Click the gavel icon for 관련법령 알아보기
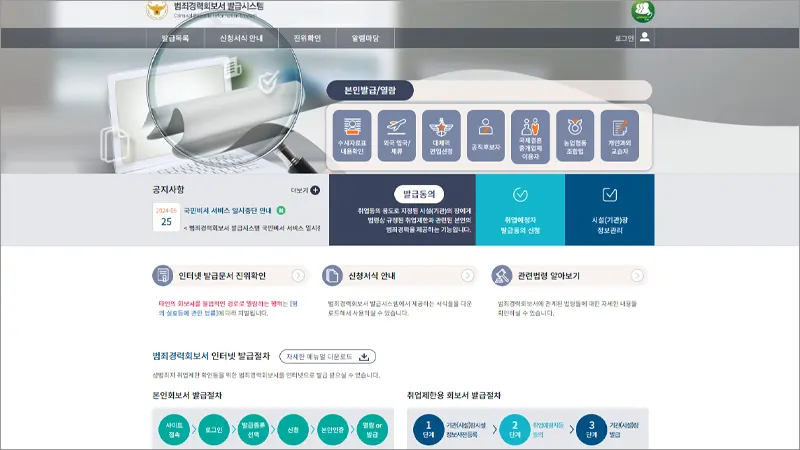 pyautogui.click(x=502, y=276)
